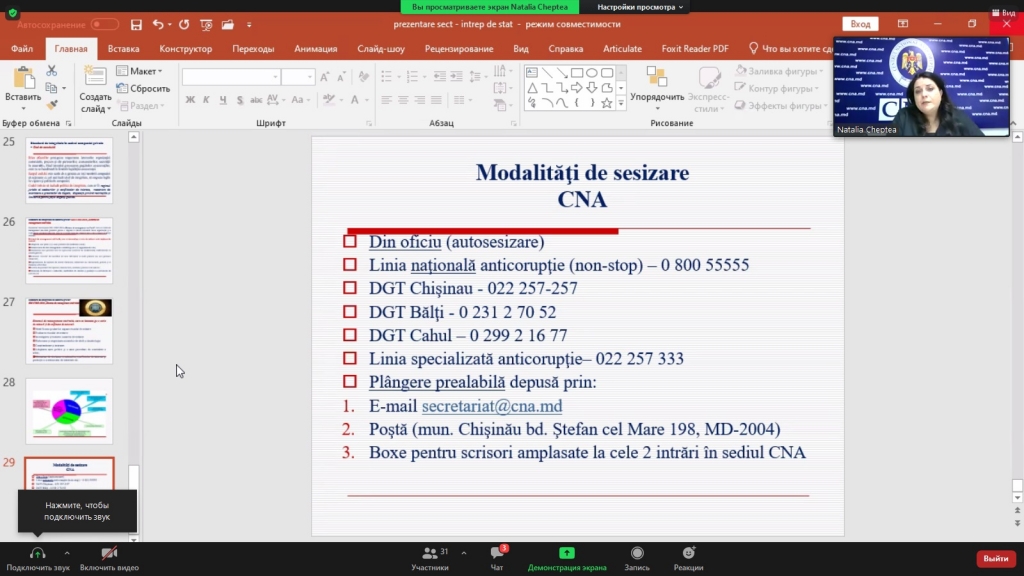Toggle the Автосохранение switch

[104, 24]
